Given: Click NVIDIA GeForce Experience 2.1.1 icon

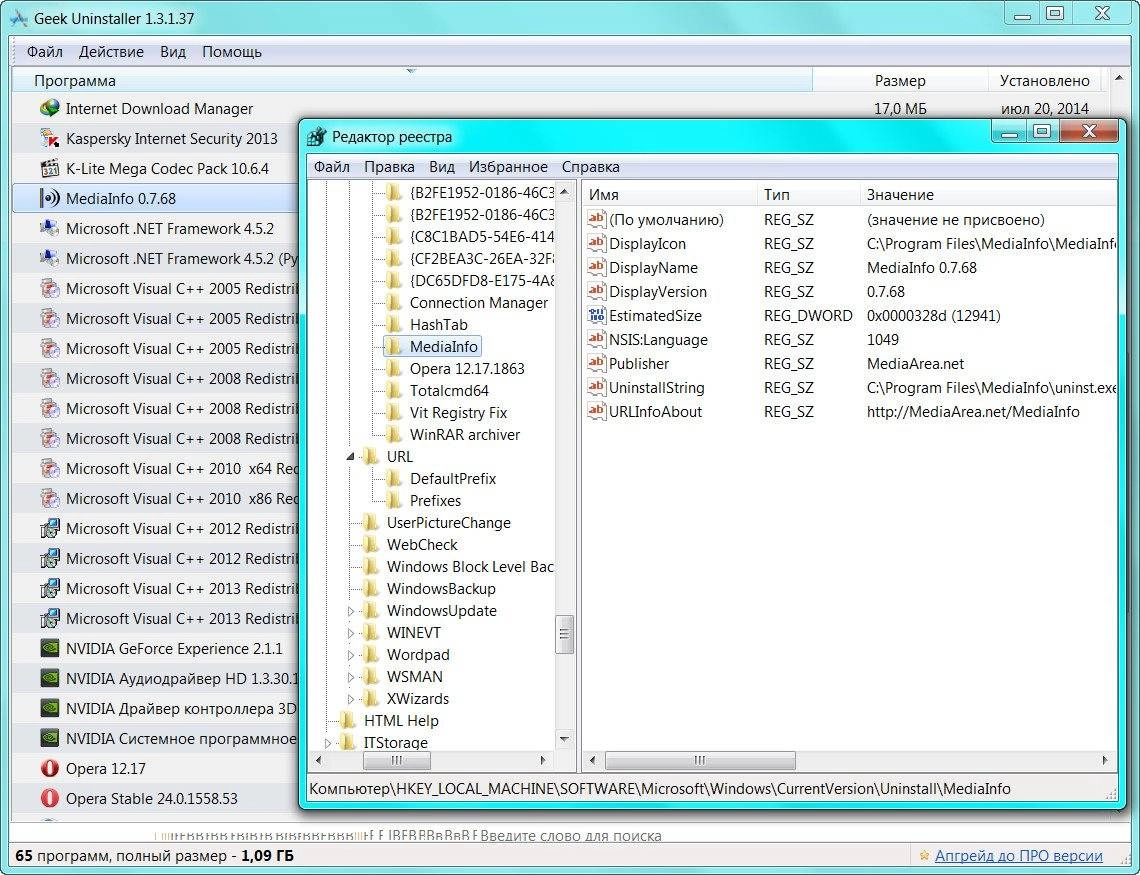Looking at the screenshot, I should (x=49, y=648).
